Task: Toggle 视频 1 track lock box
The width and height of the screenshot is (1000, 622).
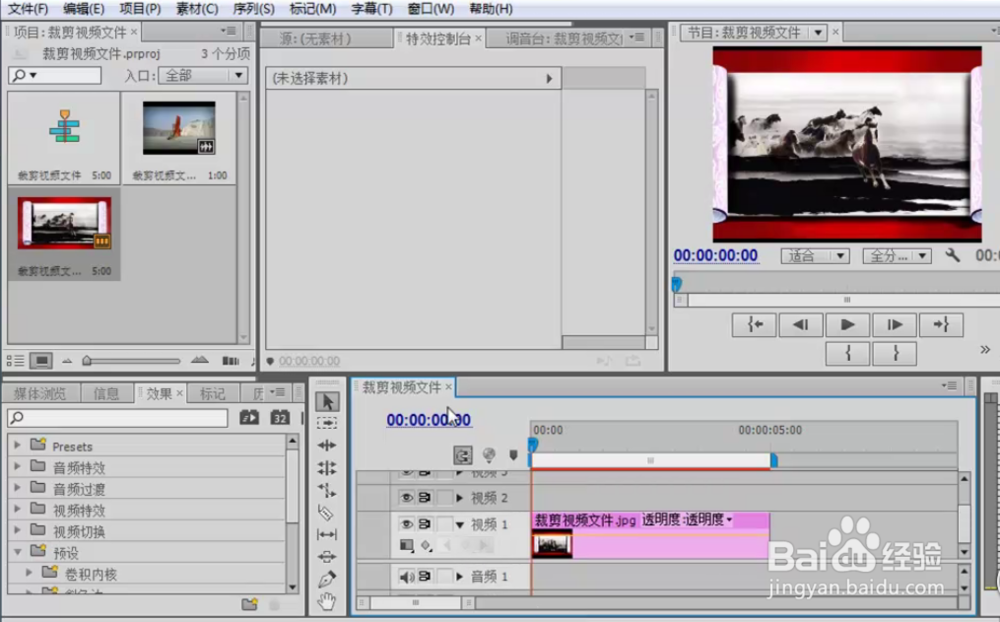Action: click(x=445, y=524)
